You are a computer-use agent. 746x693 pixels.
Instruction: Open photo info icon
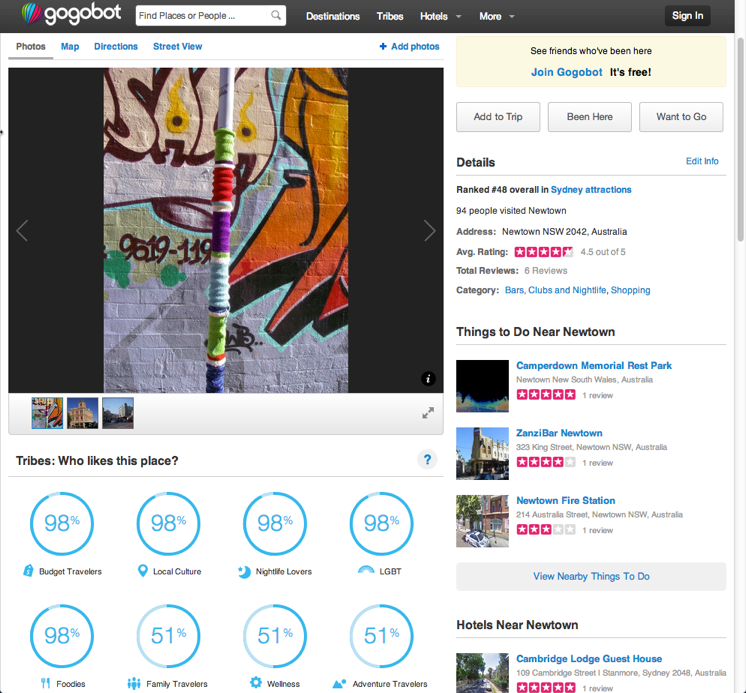(x=428, y=379)
